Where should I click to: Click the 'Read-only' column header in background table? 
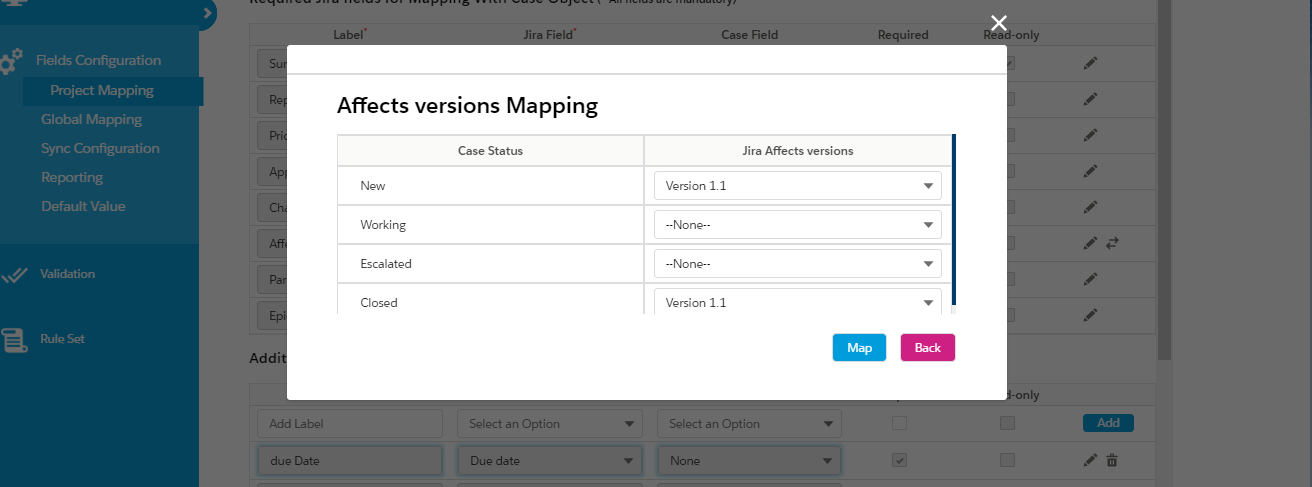(1011, 35)
